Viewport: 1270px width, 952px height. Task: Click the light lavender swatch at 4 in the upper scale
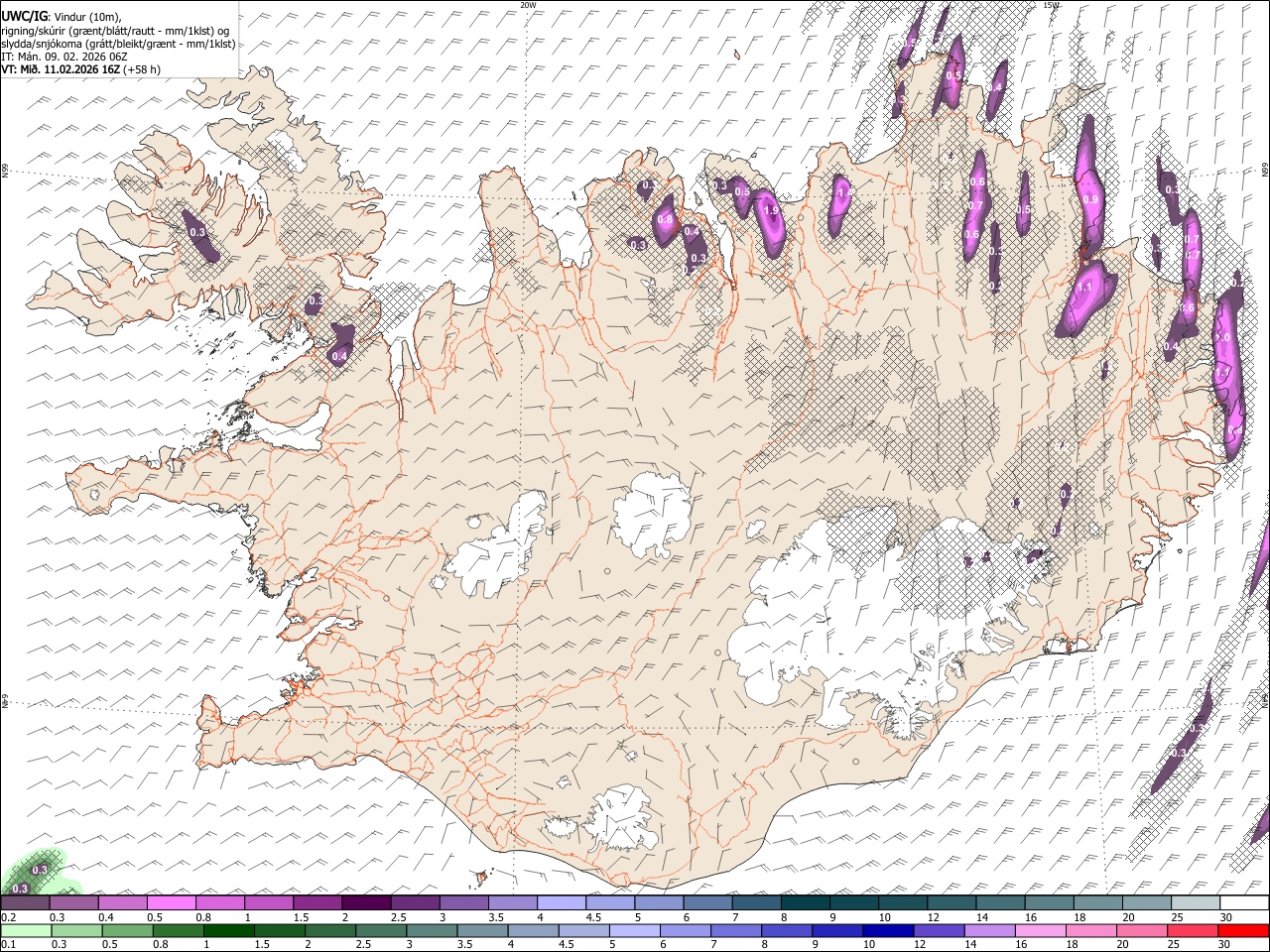[561, 902]
